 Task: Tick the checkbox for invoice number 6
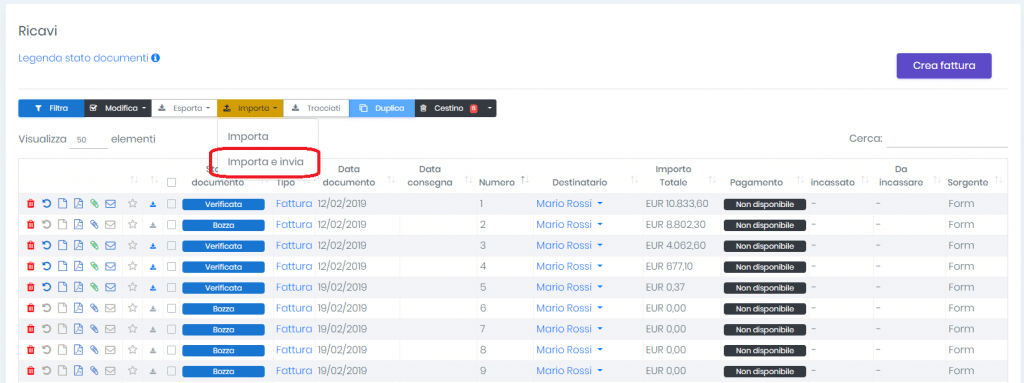(x=172, y=308)
